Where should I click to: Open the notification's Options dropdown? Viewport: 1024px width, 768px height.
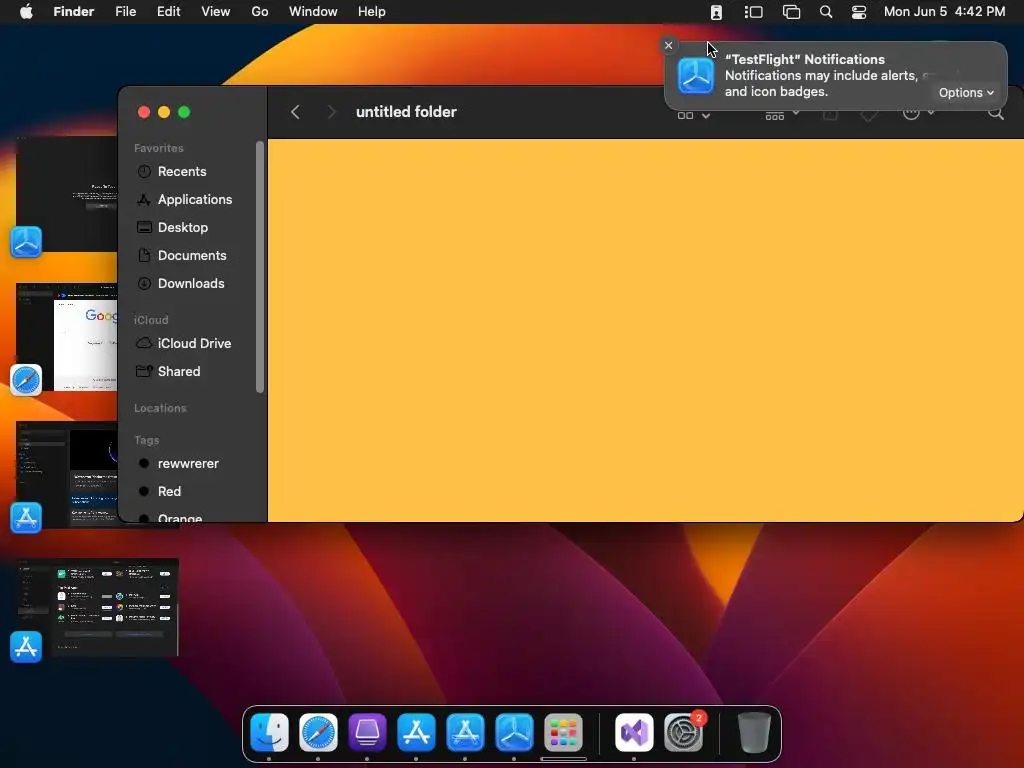tap(966, 93)
